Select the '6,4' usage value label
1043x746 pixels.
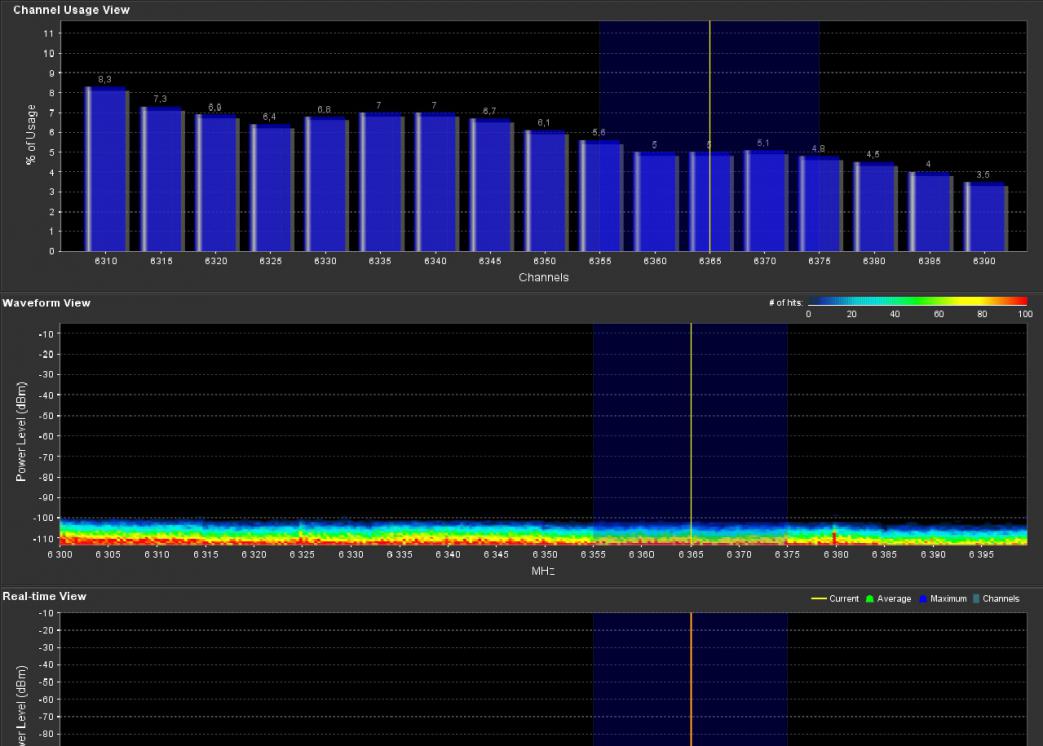[269, 117]
